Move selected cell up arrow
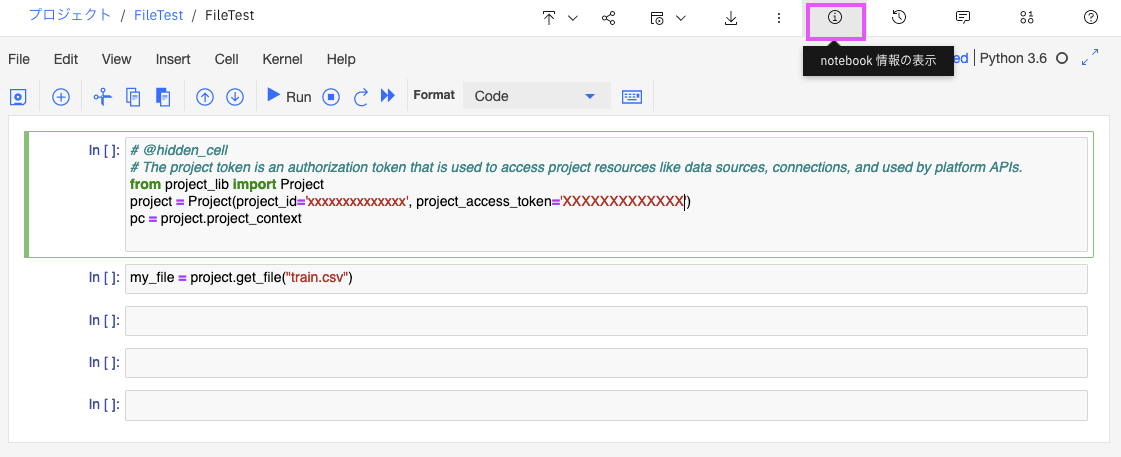The height and width of the screenshot is (457, 1121). (205, 97)
